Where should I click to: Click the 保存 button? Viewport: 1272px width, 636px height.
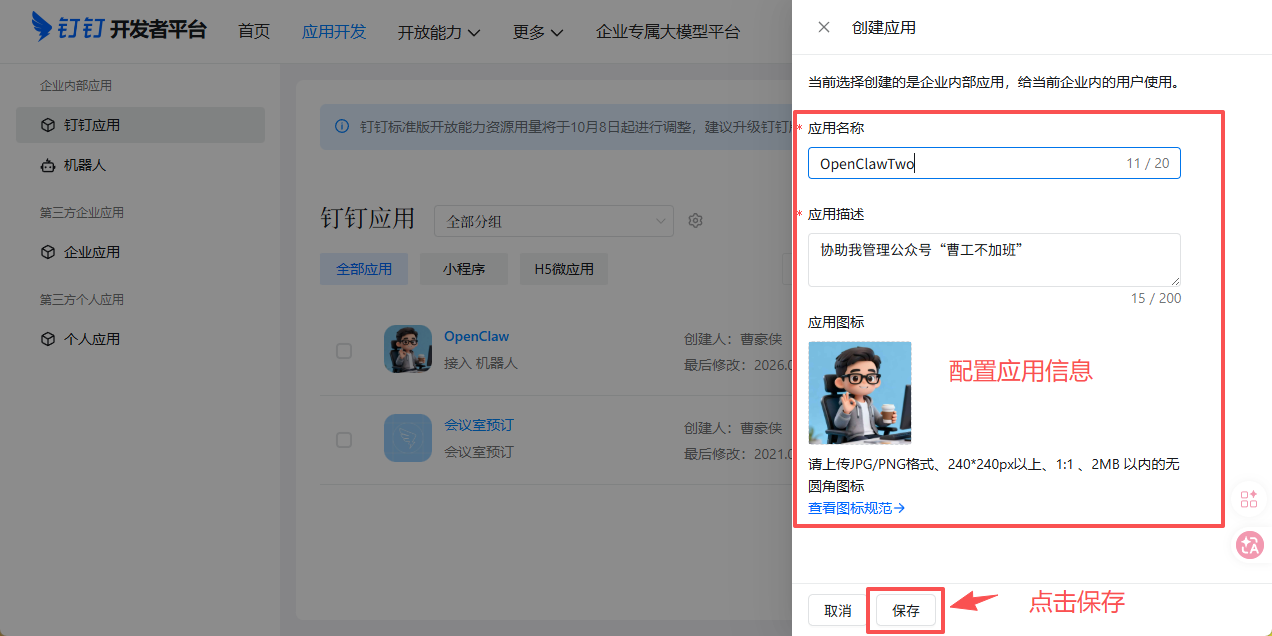tap(906, 611)
